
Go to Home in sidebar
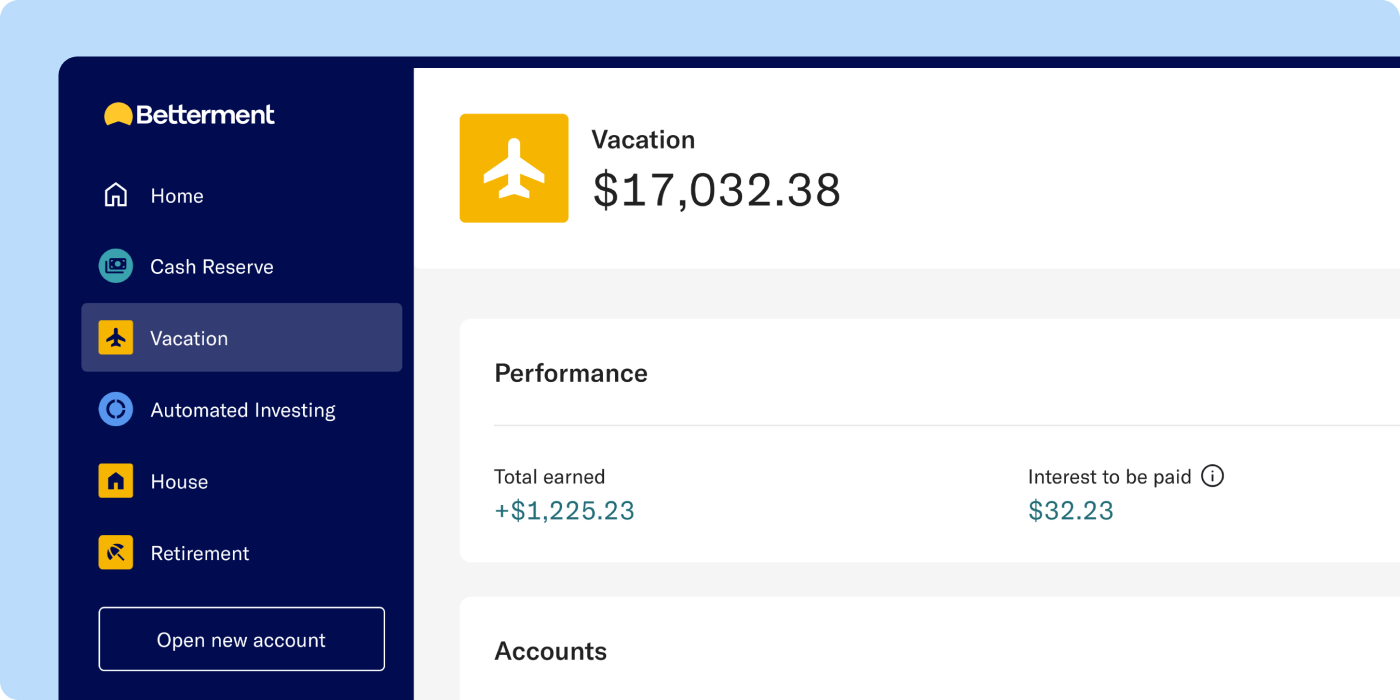(x=177, y=196)
